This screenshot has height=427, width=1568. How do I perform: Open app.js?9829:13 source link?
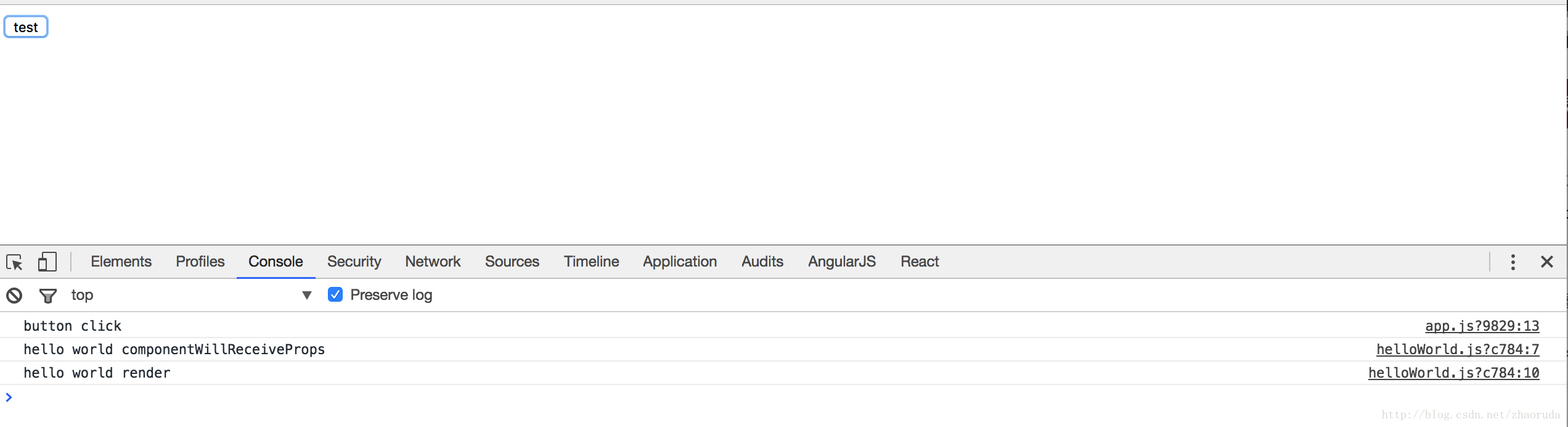(x=1482, y=326)
